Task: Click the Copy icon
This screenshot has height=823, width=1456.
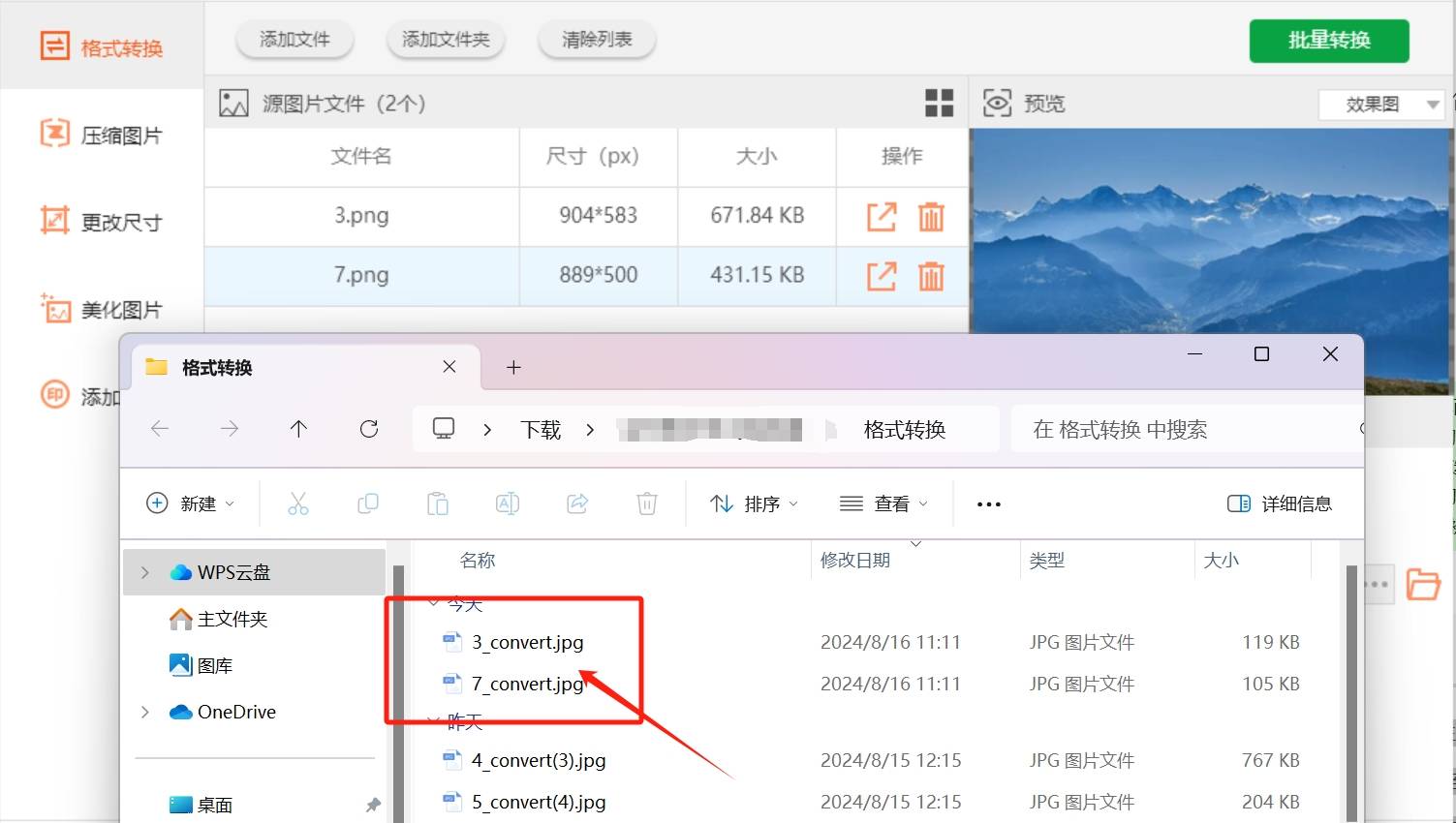Action: (368, 503)
